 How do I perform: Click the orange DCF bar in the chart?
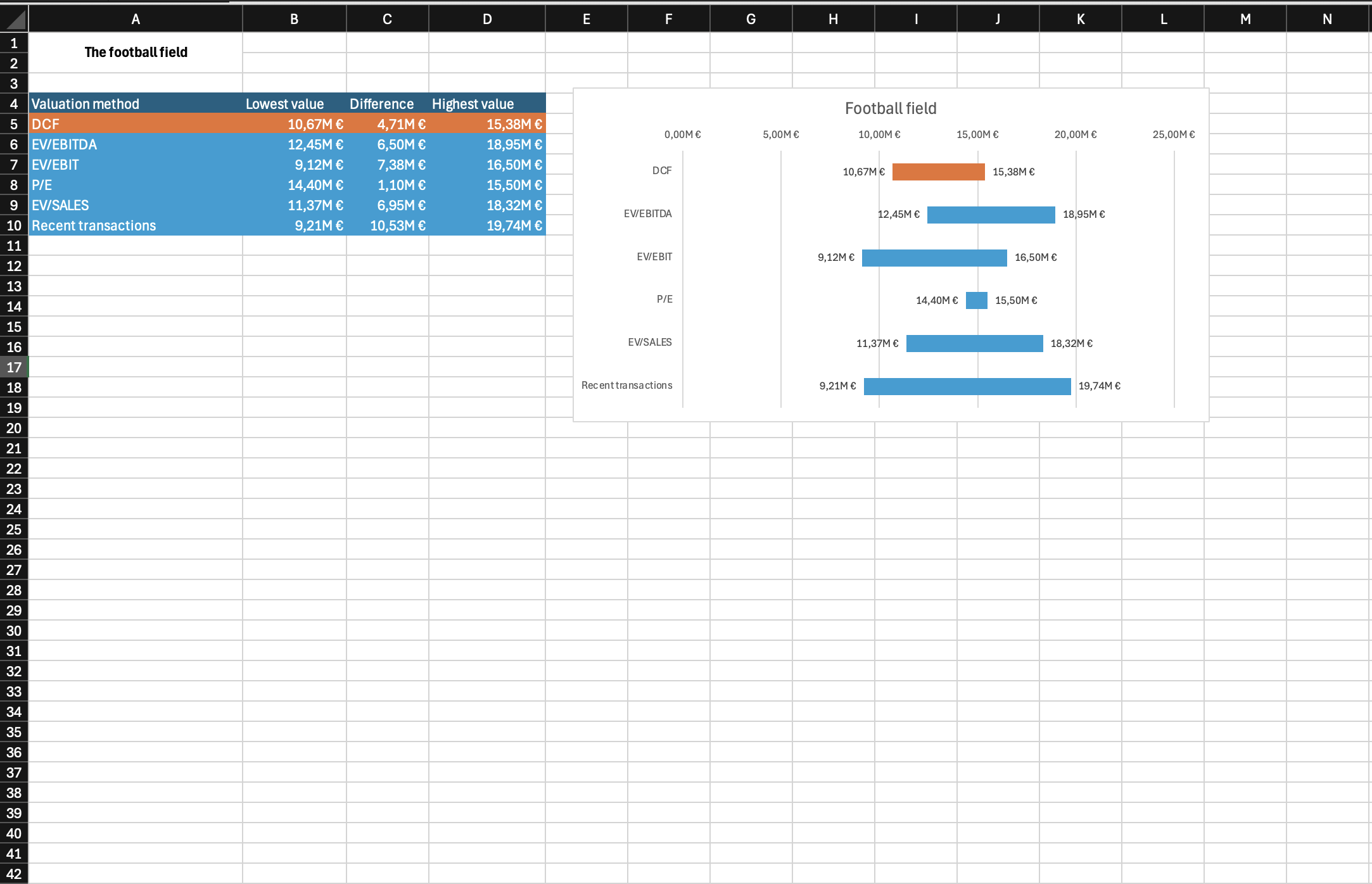click(x=937, y=172)
